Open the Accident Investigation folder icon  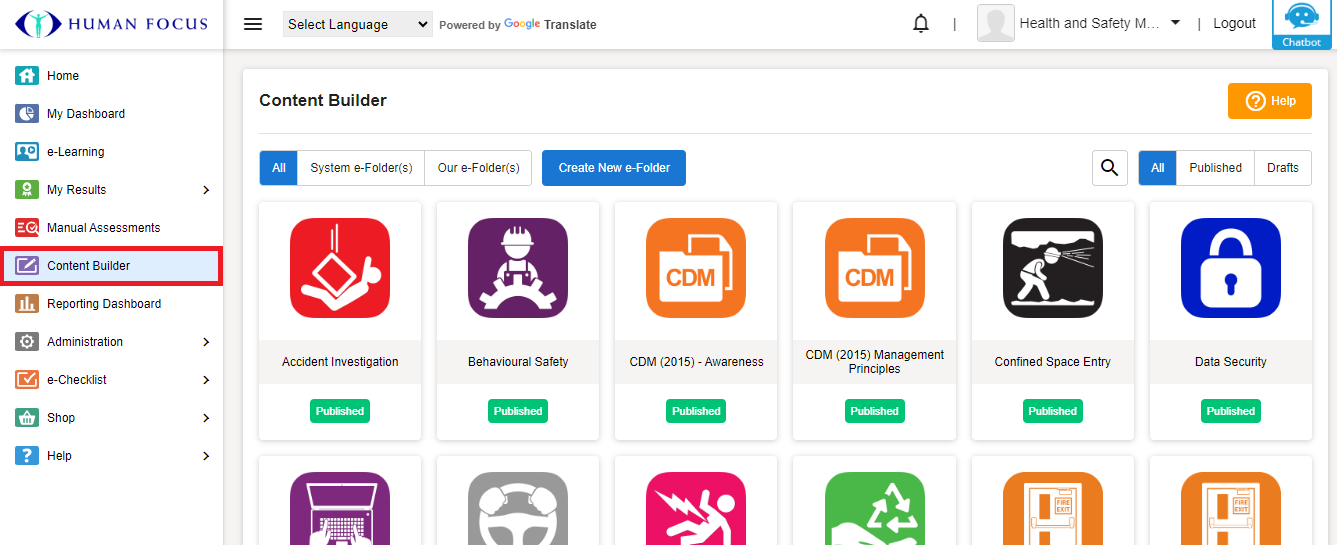[340, 268]
